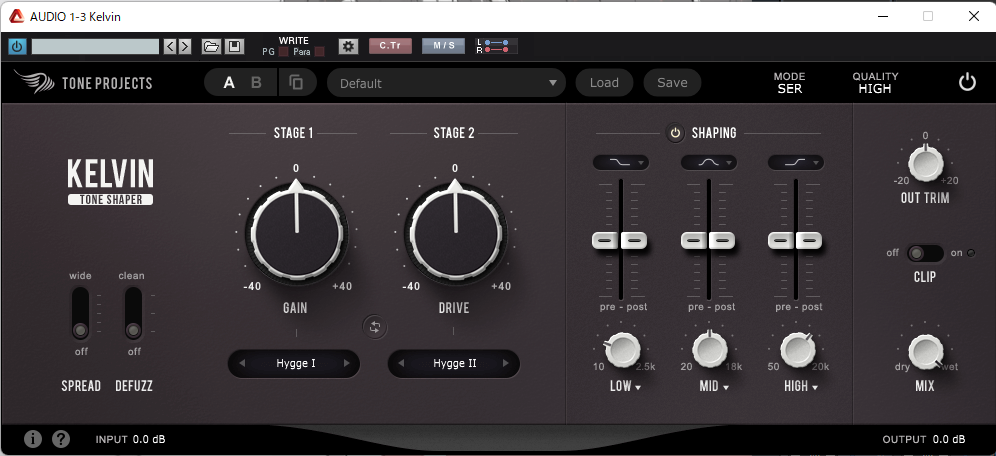Save preset with floppy disk icon
The image size is (996, 456).
[234, 46]
